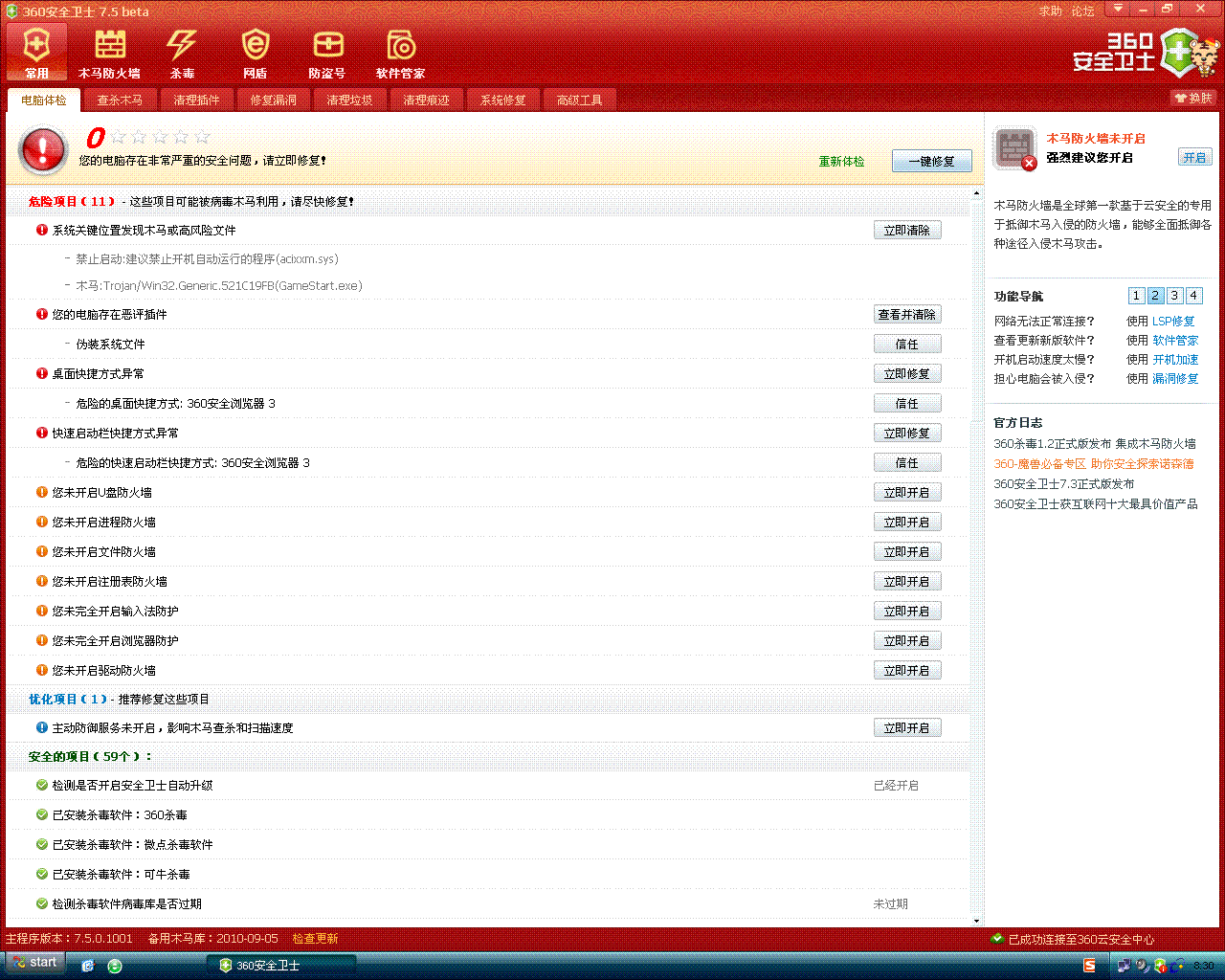The width and height of the screenshot is (1225, 980).
Task: Click the scrollbar down arrow in list
Action: pos(976,921)
